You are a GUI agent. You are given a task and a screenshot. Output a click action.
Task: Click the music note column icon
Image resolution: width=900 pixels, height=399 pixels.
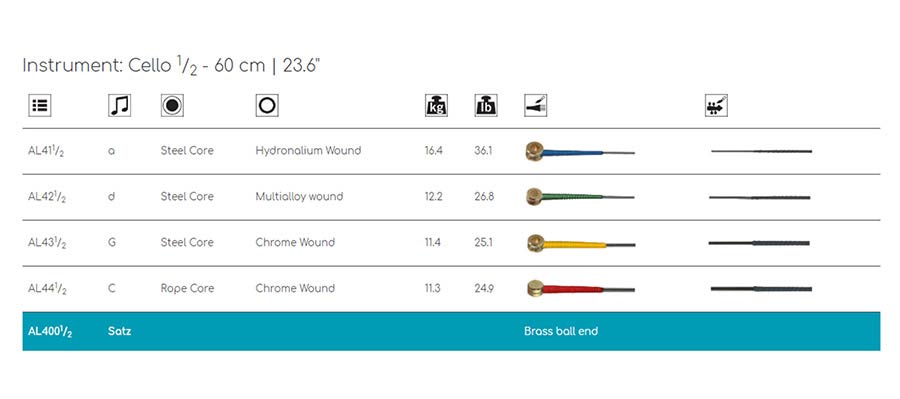[119, 106]
